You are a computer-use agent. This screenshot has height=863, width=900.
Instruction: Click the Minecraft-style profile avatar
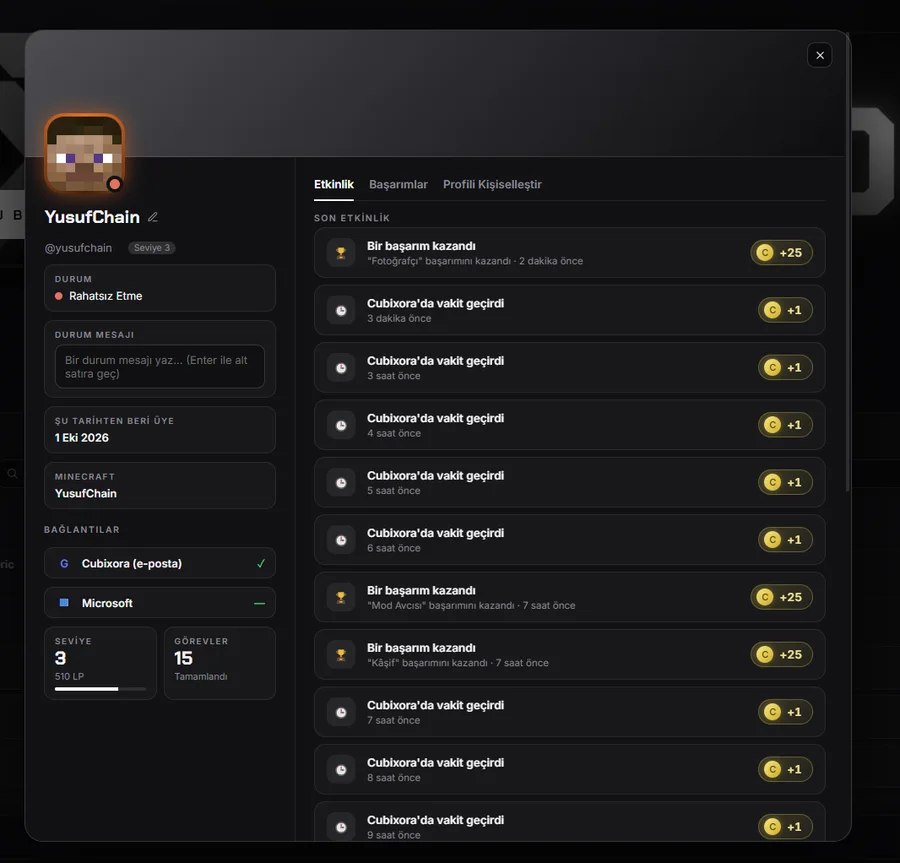point(84,153)
